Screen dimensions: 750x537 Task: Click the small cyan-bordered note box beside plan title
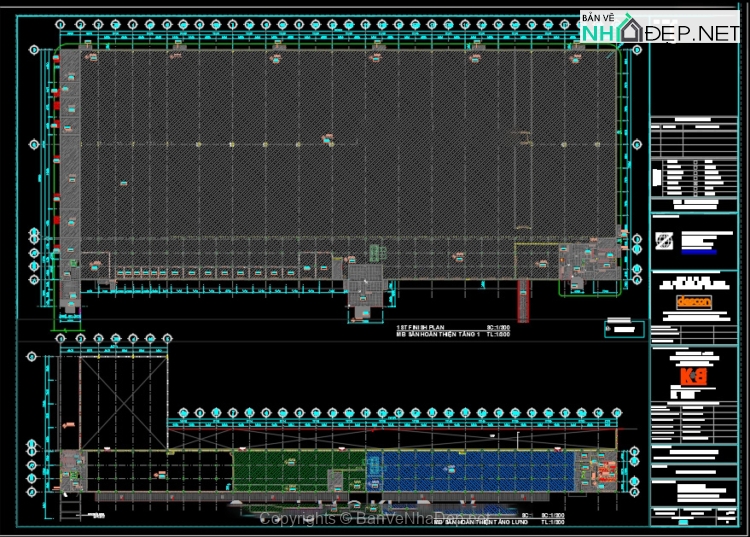pyautogui.click(x=623, y=328)
